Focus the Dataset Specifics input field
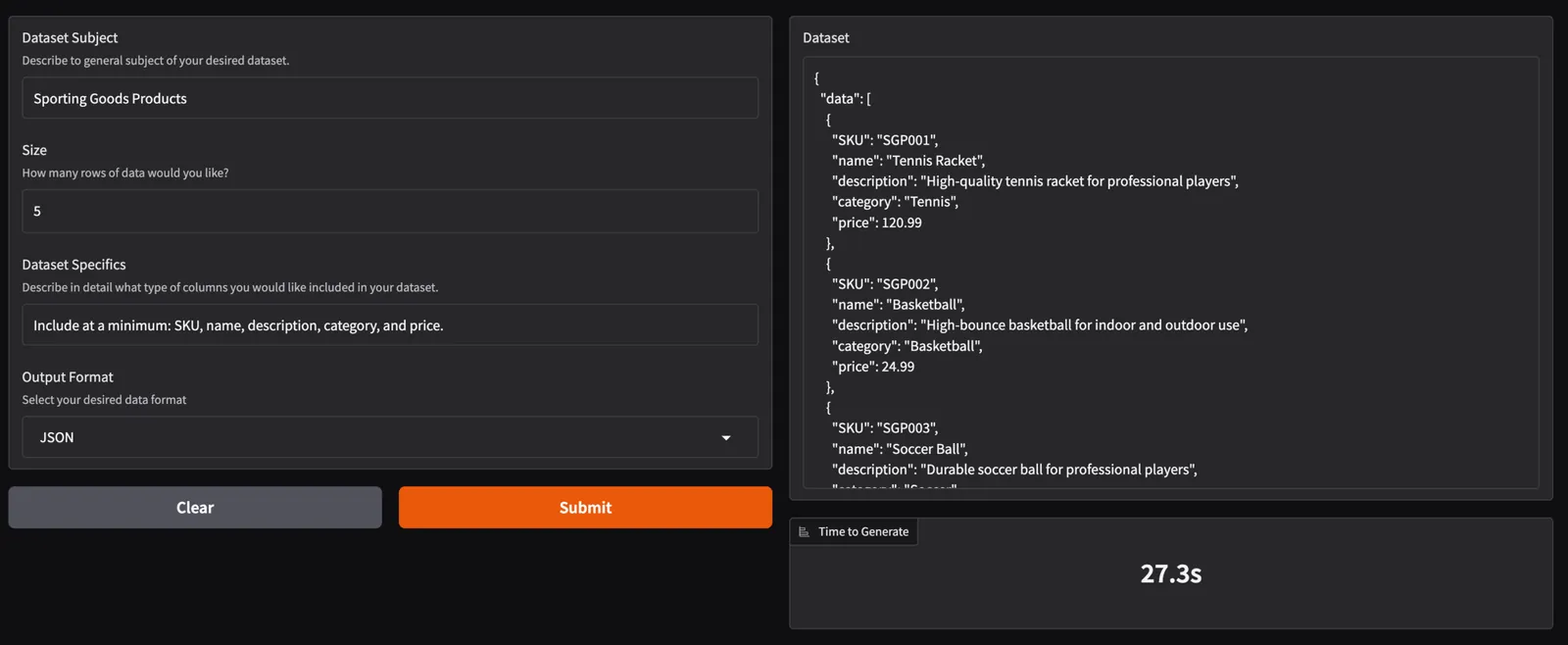The width and height of the screenshot is (1568, 645). click(x=390, y=324)
